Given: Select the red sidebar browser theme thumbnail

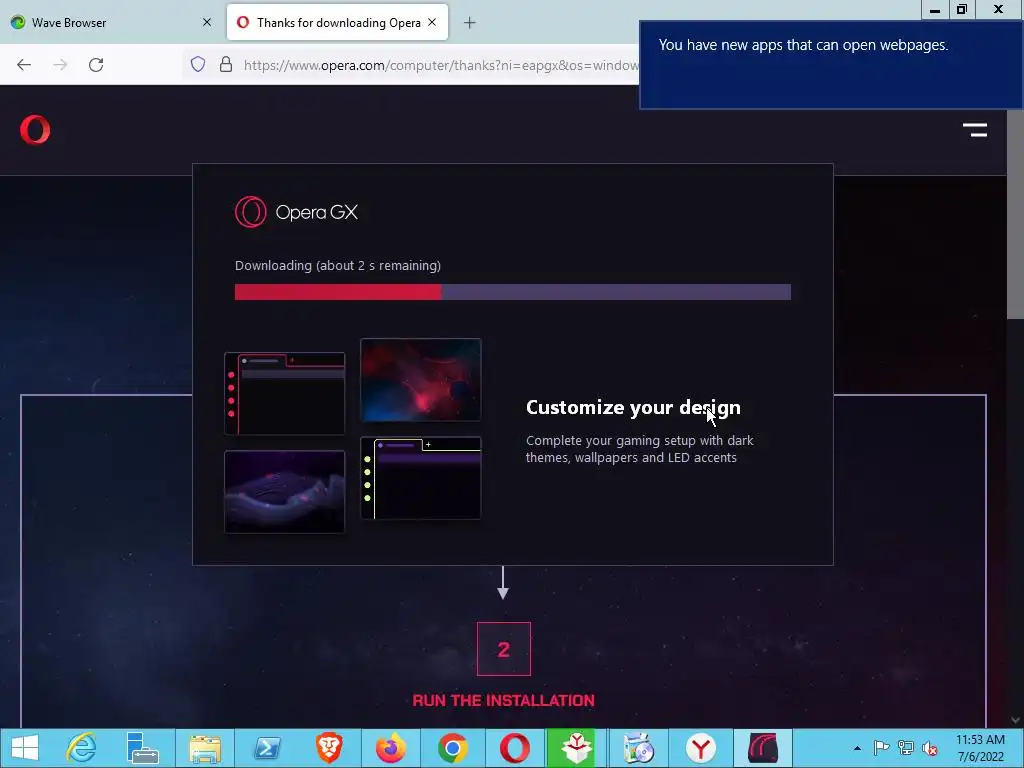Looking at the screenshot, I should coord(284,394).
